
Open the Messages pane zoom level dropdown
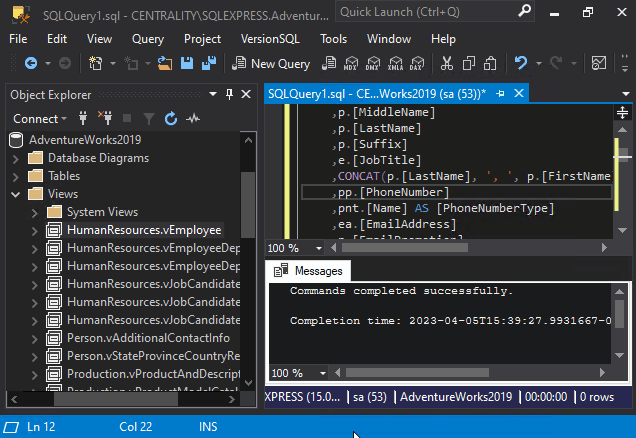point(323,373)
